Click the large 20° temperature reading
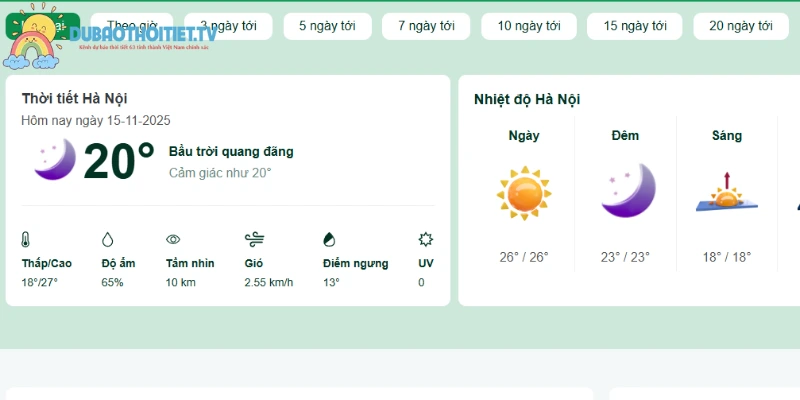Image resolution: width=800 pixels, height=400 pixels. click(x=119, y=161)
